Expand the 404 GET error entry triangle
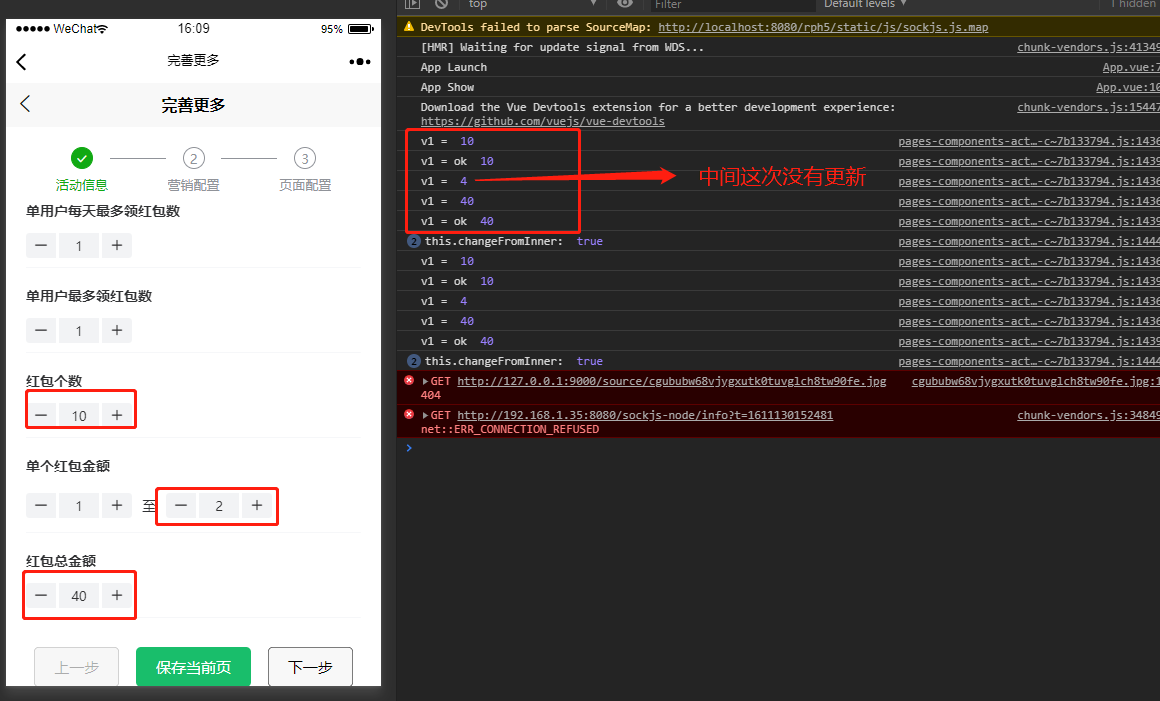1160x701 pixels. point(425,382)
